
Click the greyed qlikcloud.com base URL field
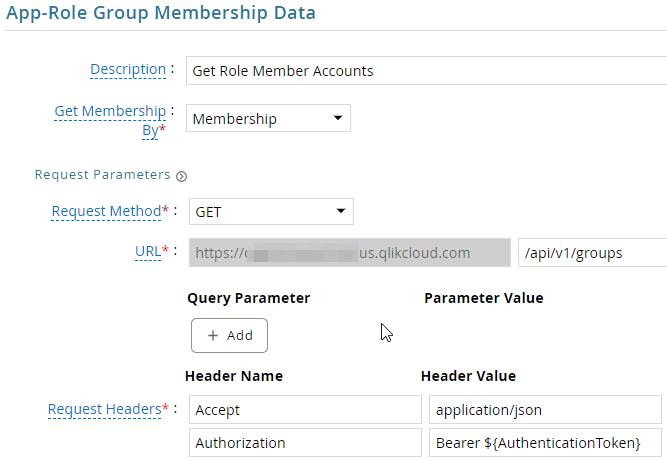[350, 253]
